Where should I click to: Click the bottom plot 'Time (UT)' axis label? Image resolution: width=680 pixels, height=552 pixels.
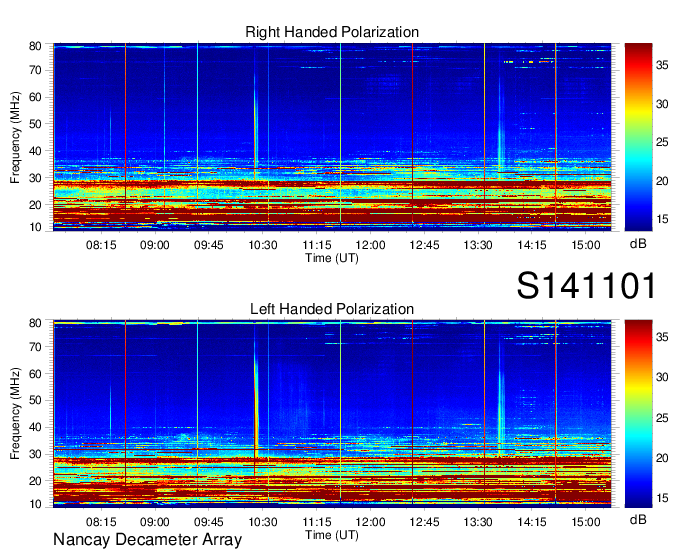pos(332,535)
